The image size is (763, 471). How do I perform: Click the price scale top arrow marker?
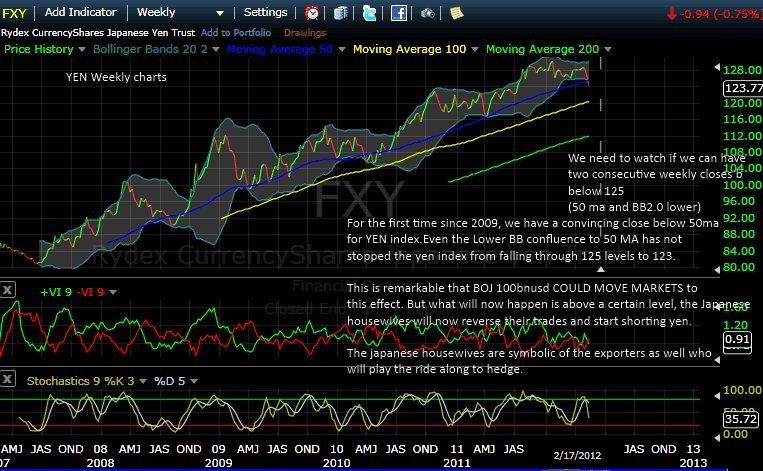[x=717, y=67]
